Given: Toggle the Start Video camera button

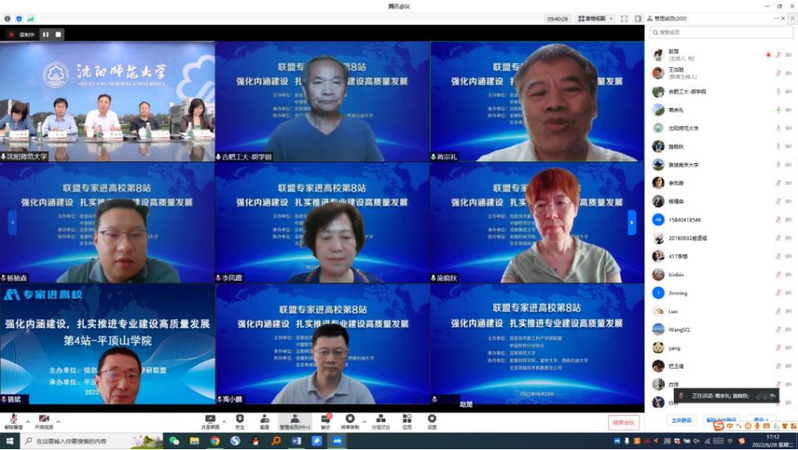Looking at the screenshot, I should click(x=44, y=420).
